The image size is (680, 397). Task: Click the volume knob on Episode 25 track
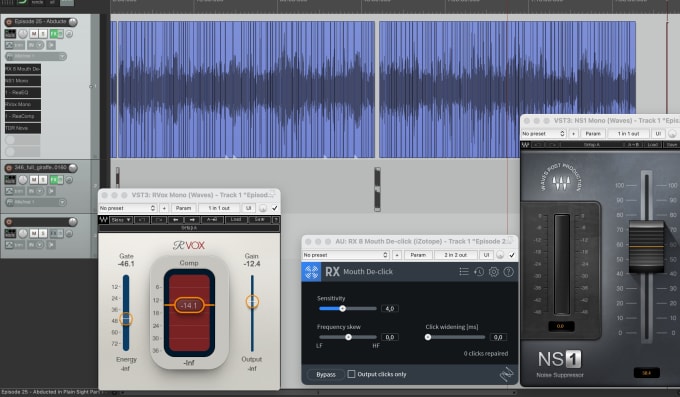coord(73,22)
